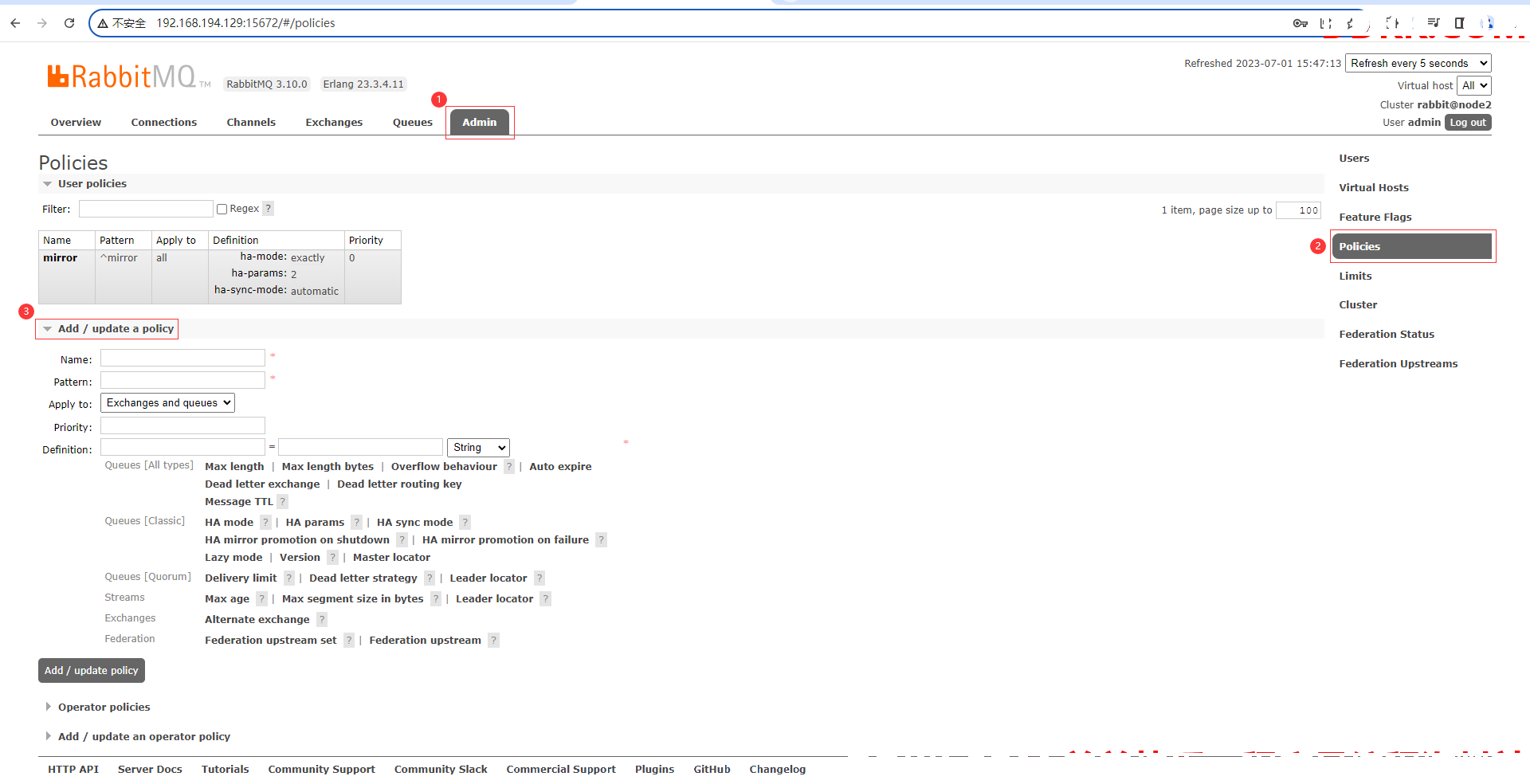Toggle the Regex filter checkbox
Screen dimensions: 1530x784
tap(222, 209)
